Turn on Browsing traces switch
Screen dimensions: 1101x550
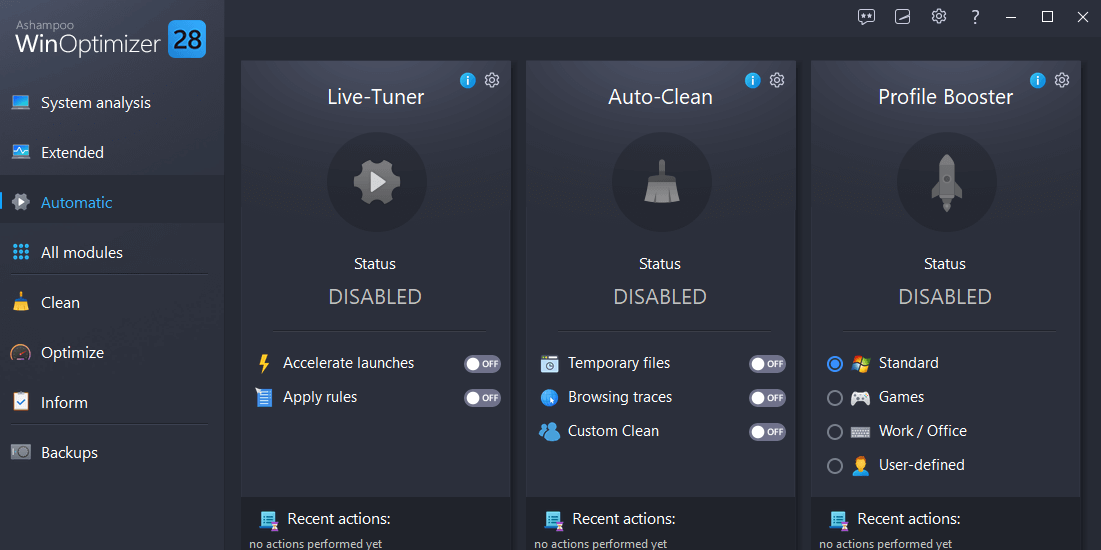pos(767,398)
